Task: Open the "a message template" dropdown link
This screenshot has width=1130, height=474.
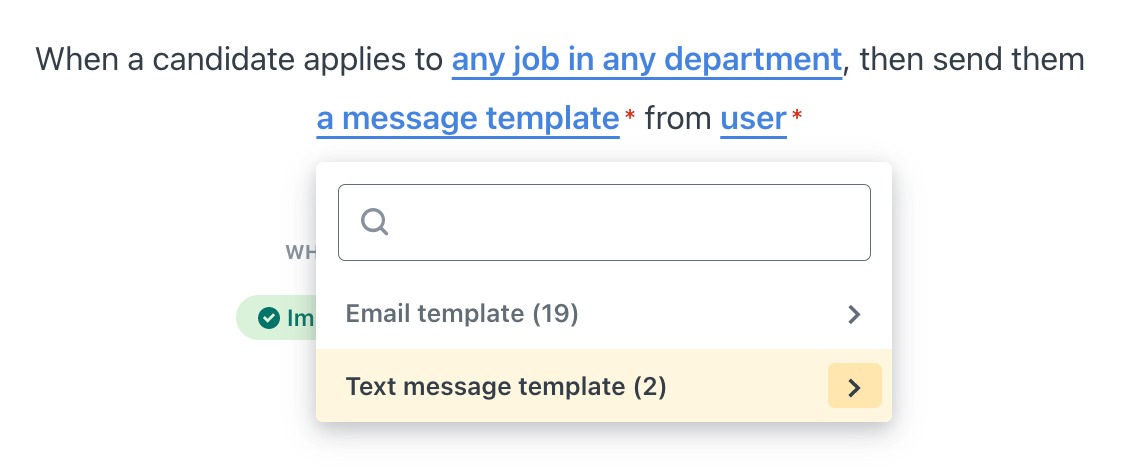Action: pos(468,119)
